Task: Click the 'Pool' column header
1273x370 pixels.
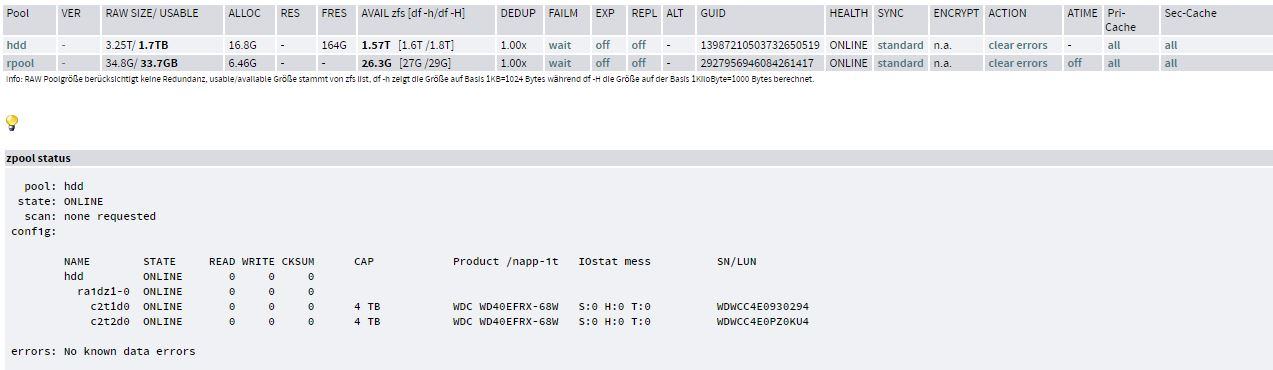Action: tap(18, 14)
